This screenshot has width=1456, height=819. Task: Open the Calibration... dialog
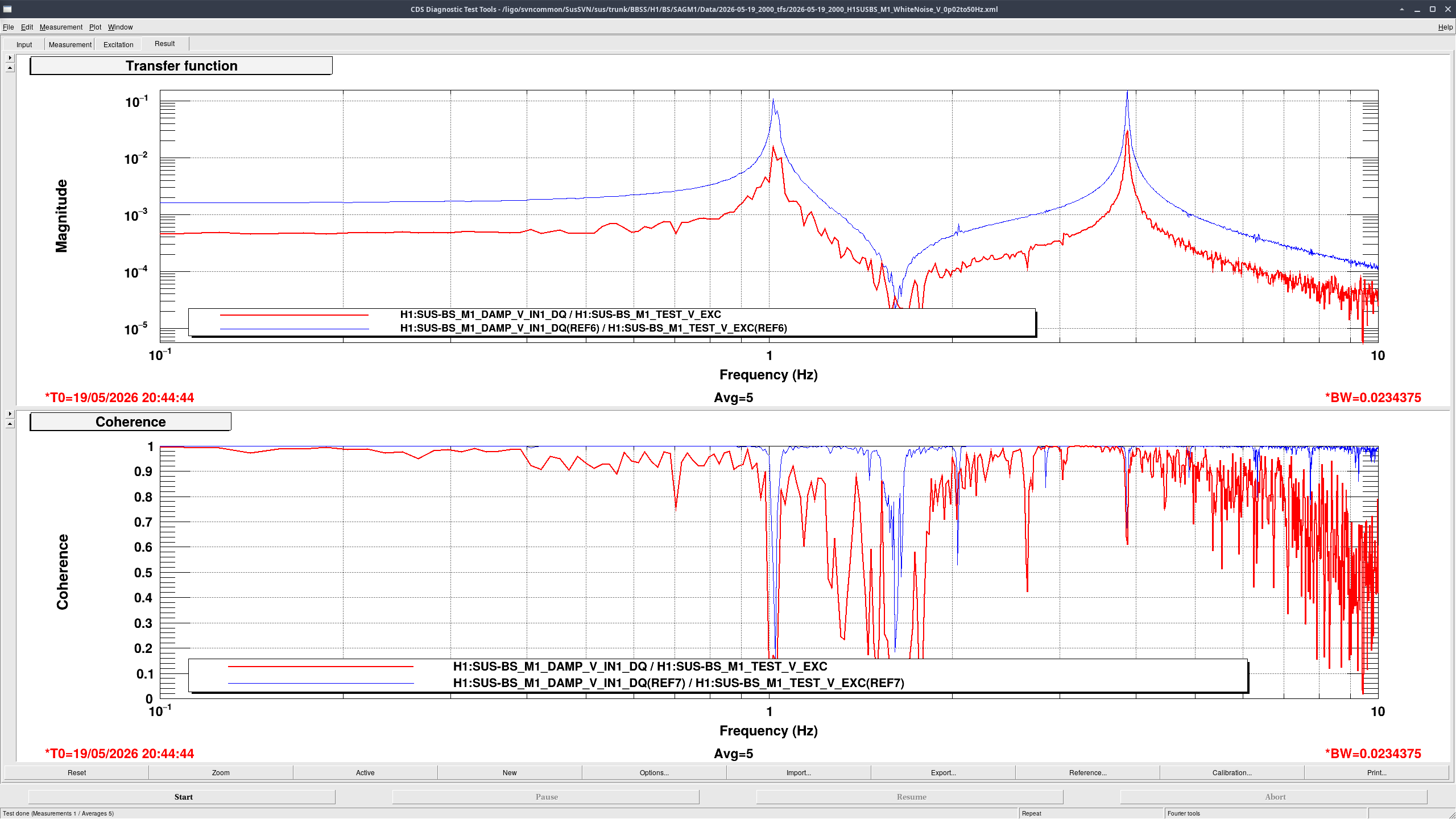click(1232, 773)
